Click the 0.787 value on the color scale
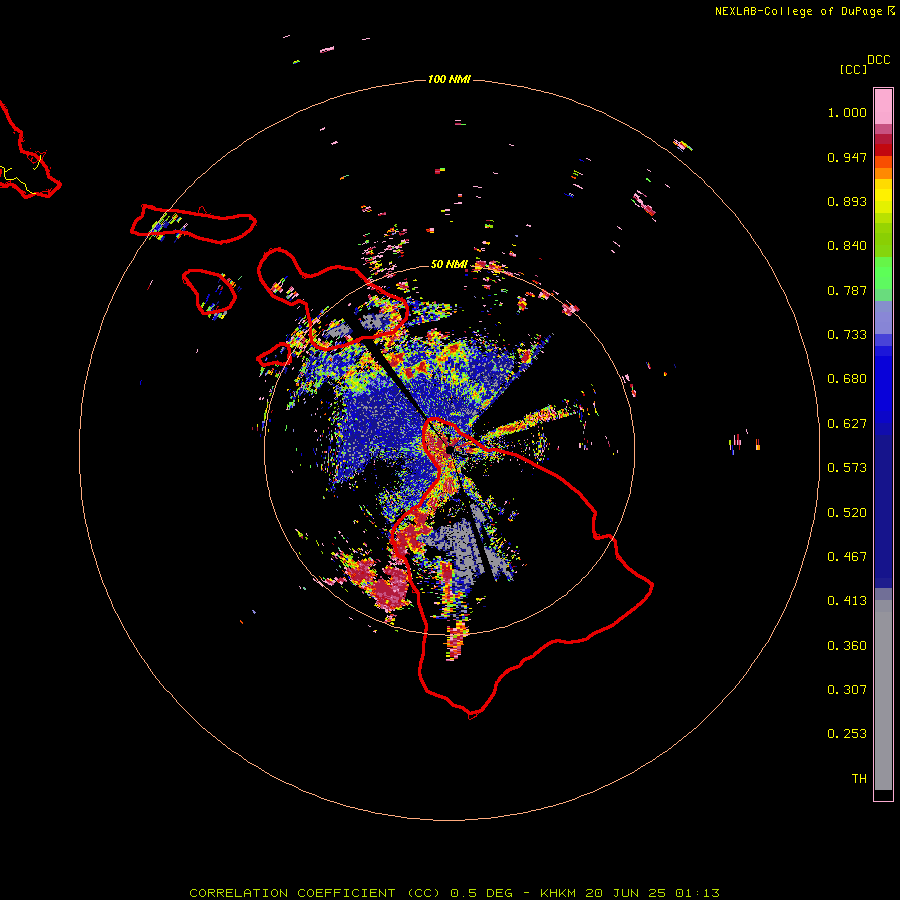This screenshot has height=900, width=900. (x=847, y=290)
